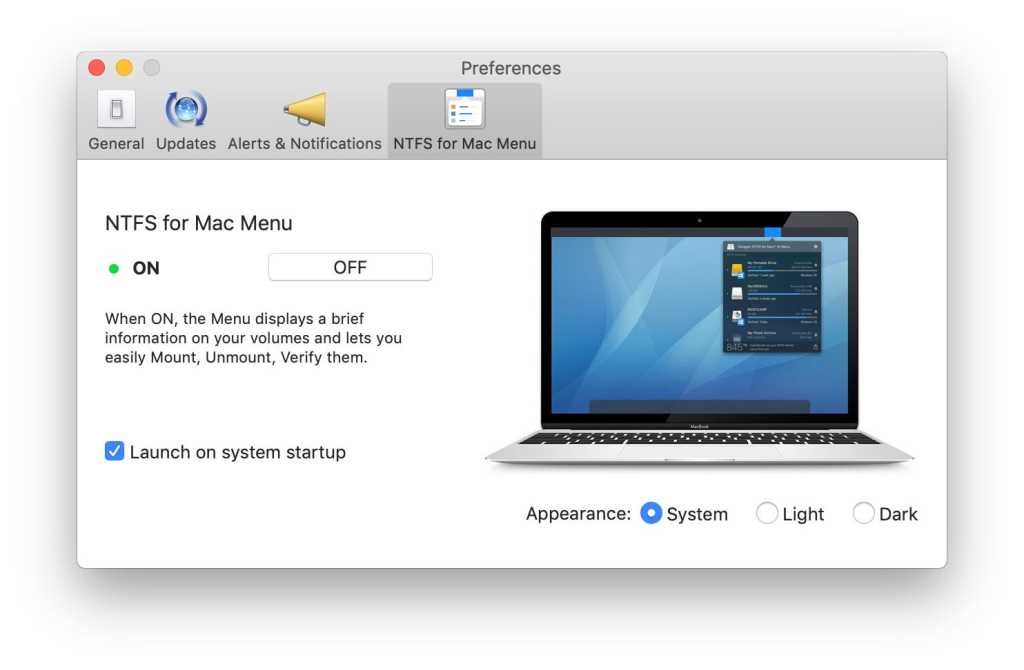1024x670 pixels.
Task: Close the Preferences window with red button
Action: tap(97, 67)
